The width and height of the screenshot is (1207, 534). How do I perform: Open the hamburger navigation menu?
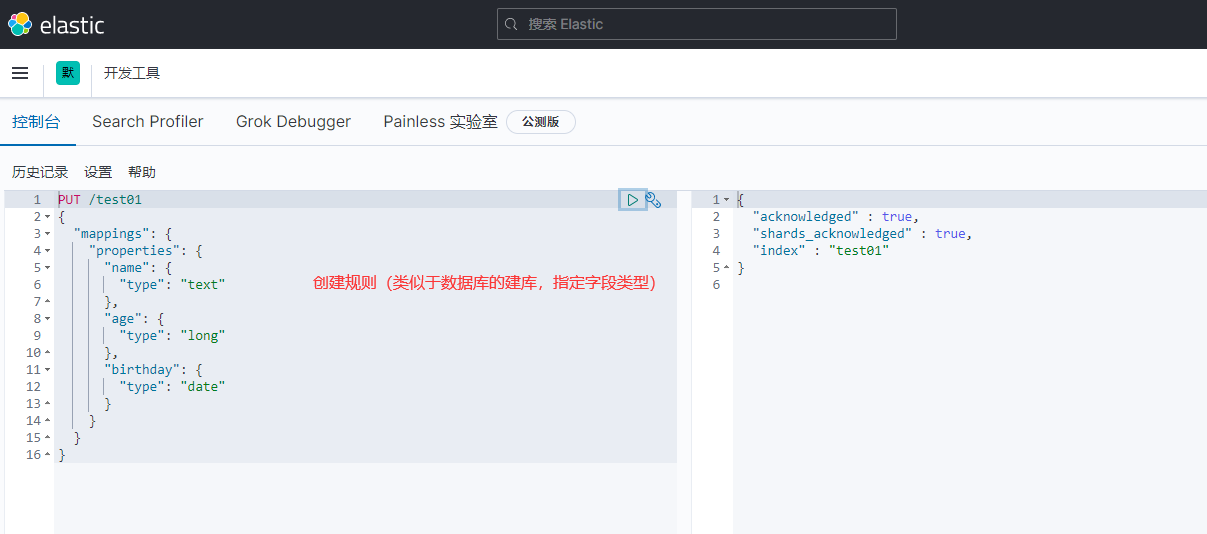(x=20, y=73)
